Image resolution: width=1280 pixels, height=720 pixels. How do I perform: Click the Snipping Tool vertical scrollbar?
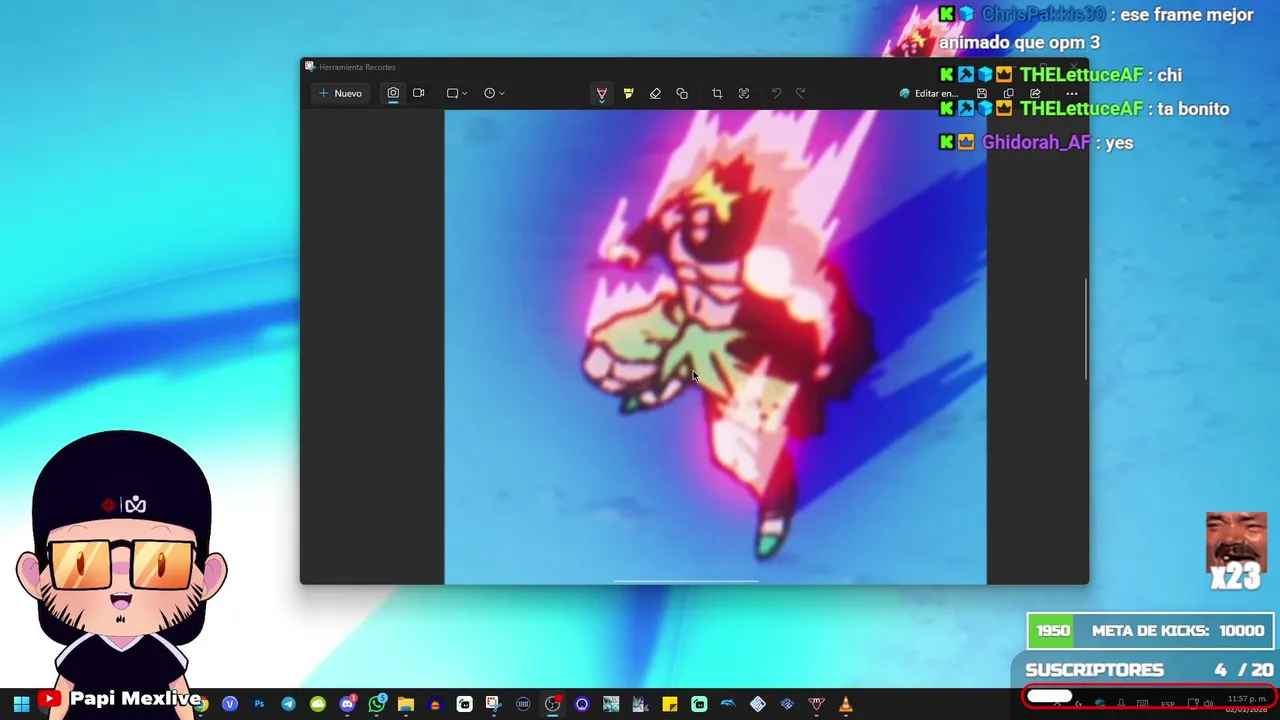(1086, 330)
